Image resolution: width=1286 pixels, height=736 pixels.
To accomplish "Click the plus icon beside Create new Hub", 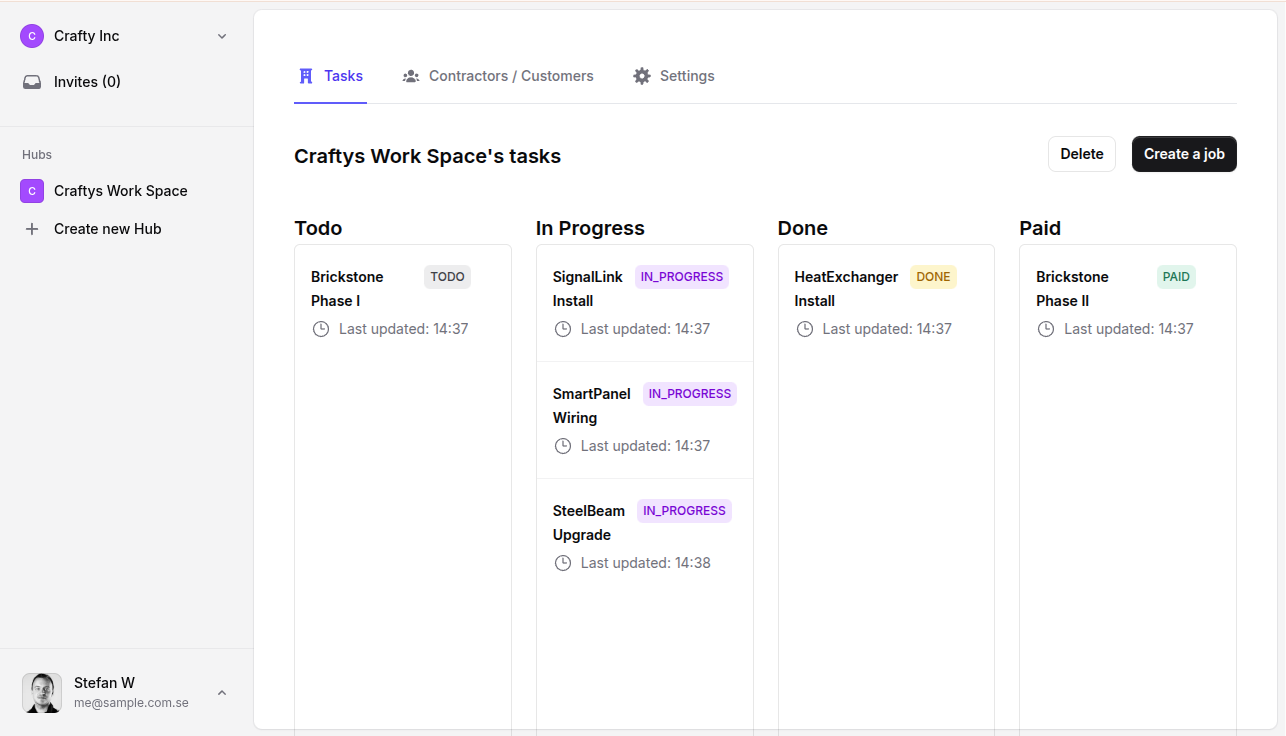I will pos(31,228).
